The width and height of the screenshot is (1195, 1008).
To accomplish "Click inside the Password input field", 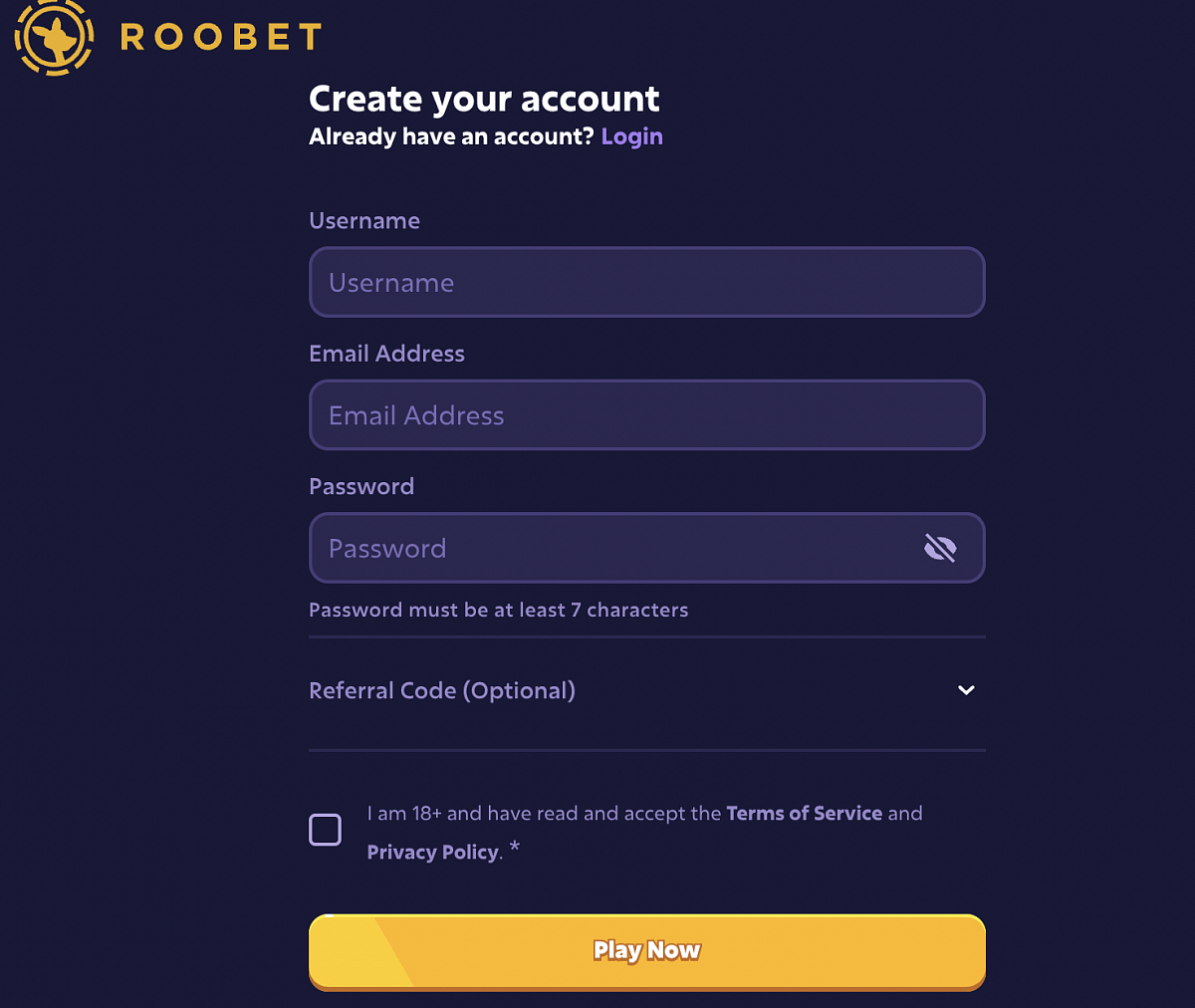I will click(x=607, y=548).
